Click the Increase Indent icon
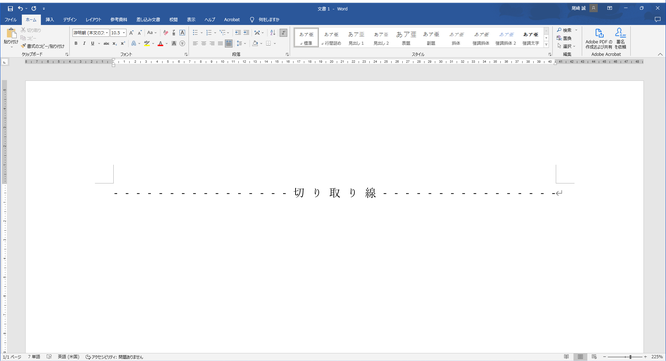Image resolution: width=666 pixels, height=361 pixels. click(246, 33)
